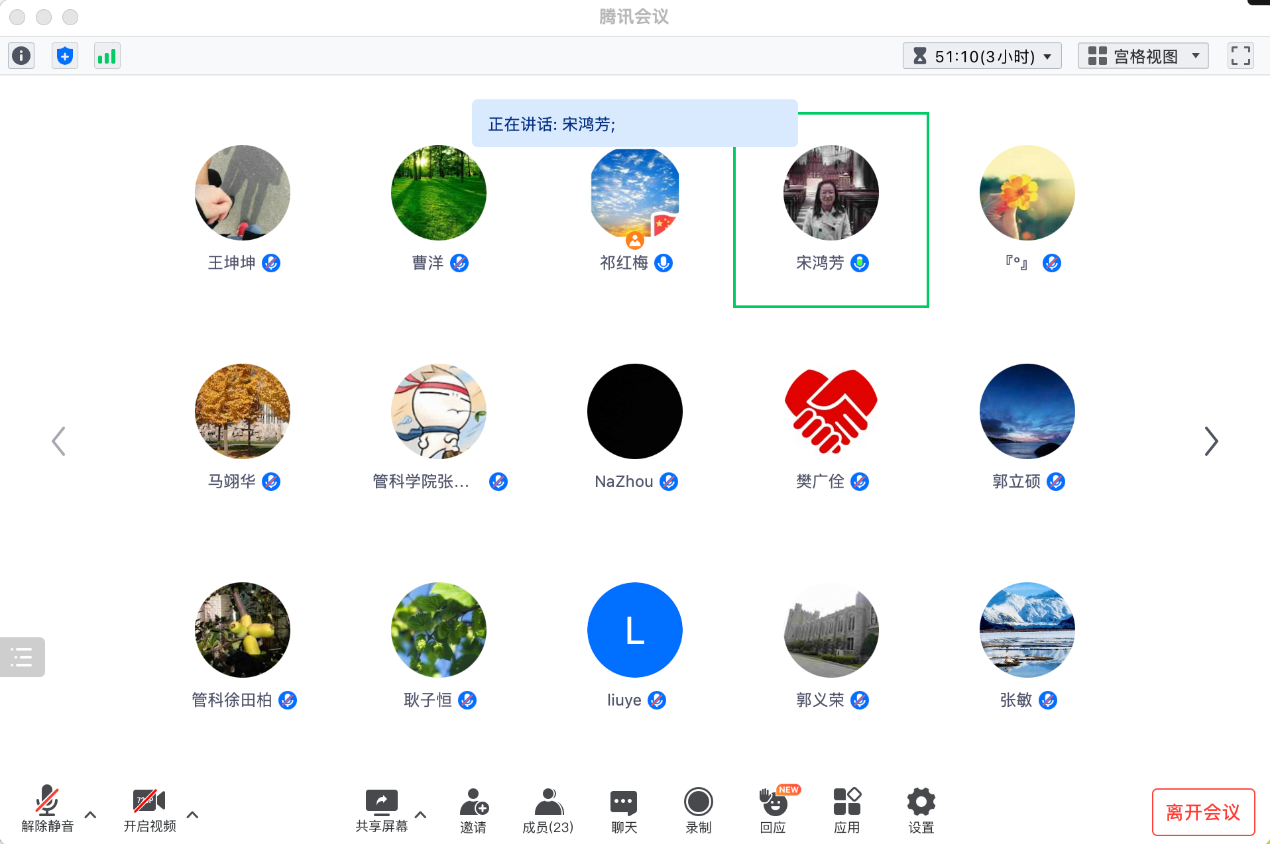
Task: Start 录制 recording
Action: [x=698, y=810]
